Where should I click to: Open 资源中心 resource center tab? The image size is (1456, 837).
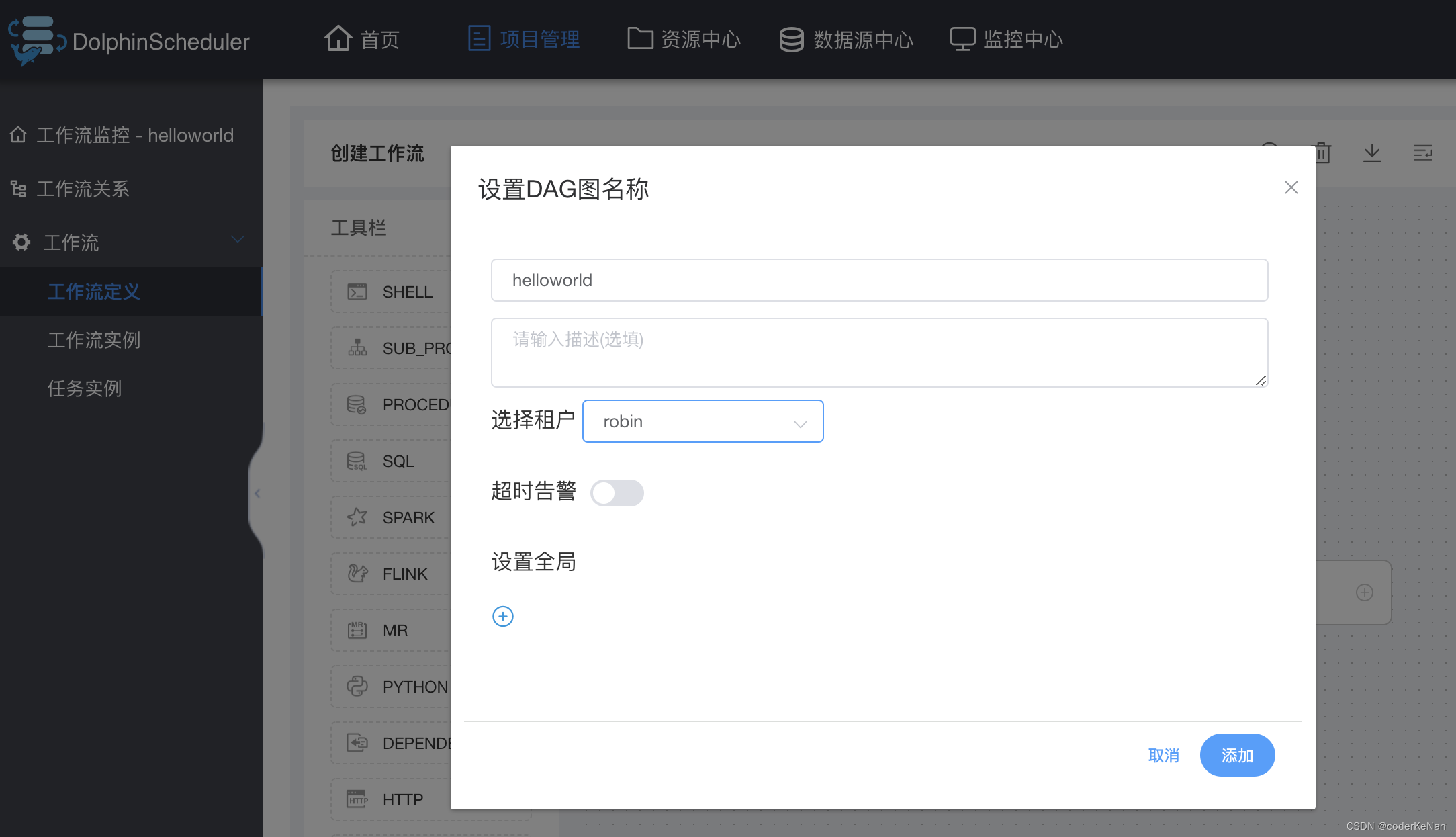pyautogui.click(x=684, y=39)
